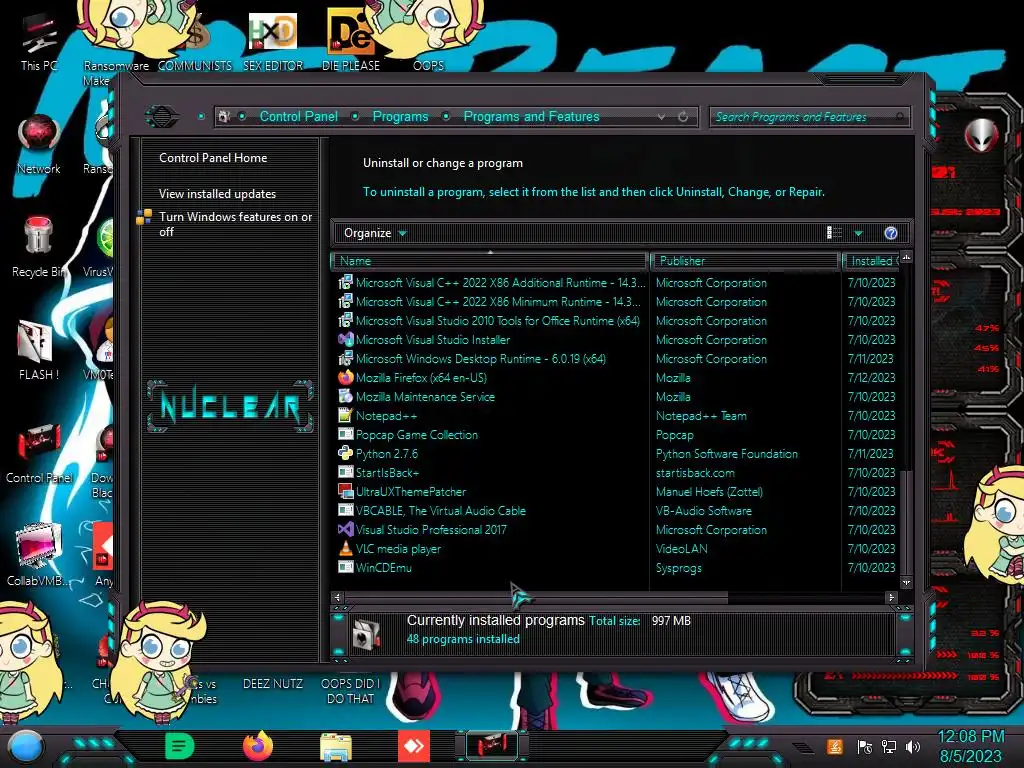Launch the SEX EDITOR HxD icon

tap(273, 40)
